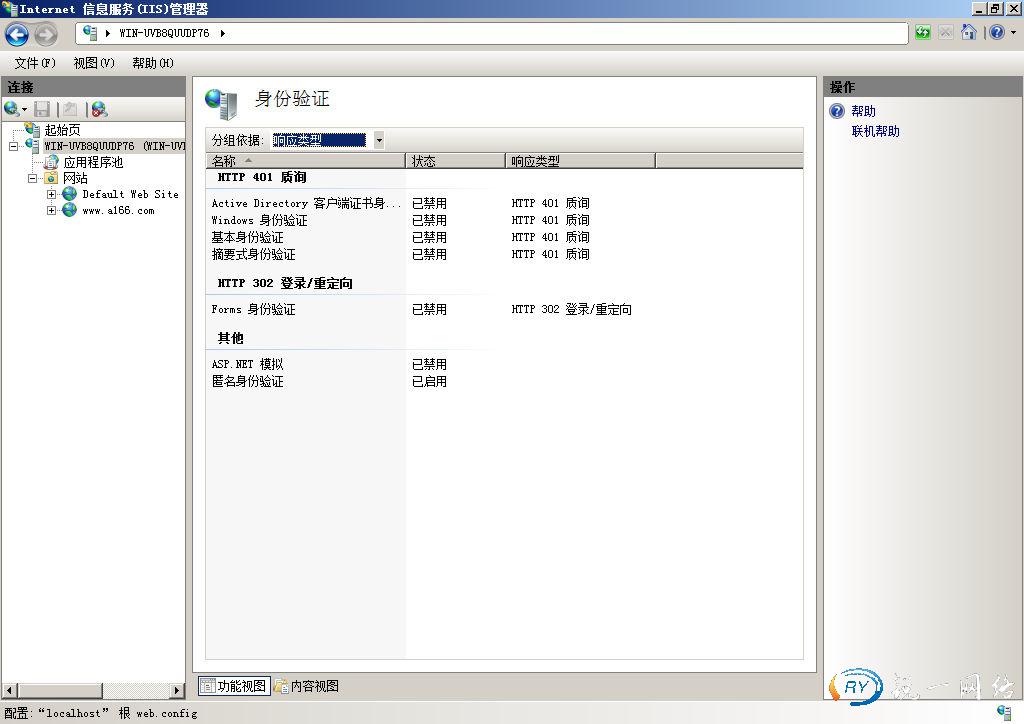Image resolution: width=1024 pixels, height=724 pixels.
Task: Click the blue help icon in top toolbar
Action: pyautogui.click(x=996, y=33)
